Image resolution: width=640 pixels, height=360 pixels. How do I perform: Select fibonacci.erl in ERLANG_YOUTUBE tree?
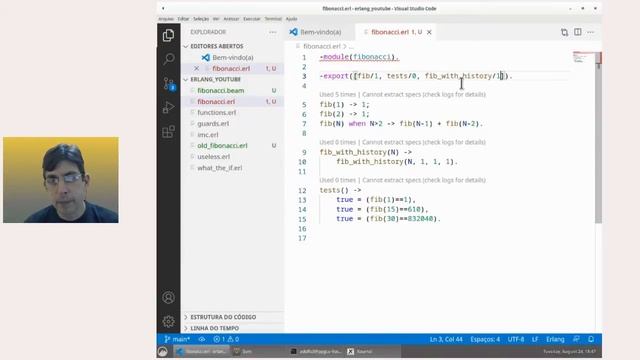(216, 102)
